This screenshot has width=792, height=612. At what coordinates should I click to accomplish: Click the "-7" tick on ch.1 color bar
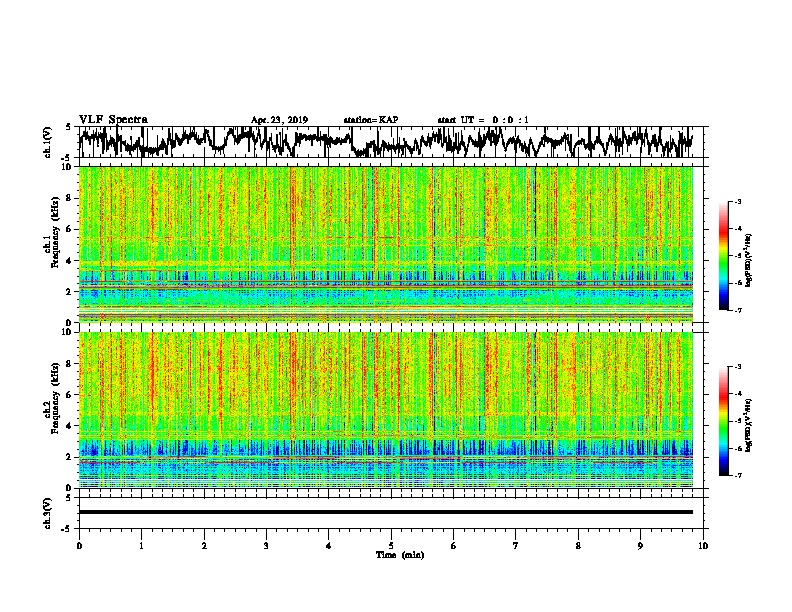tap(737, 310)
